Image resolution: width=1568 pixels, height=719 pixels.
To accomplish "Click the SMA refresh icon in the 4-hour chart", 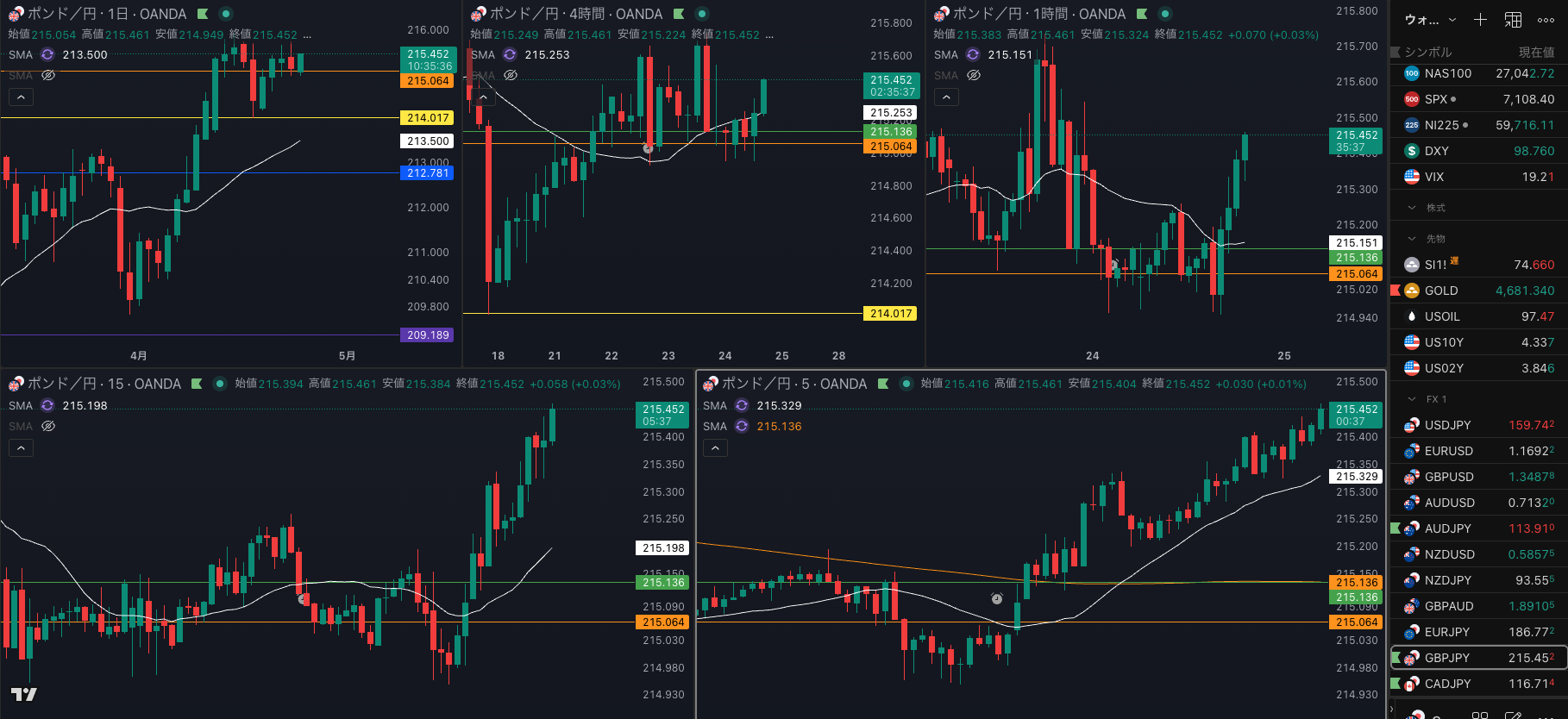I will (x=510, y=54).
